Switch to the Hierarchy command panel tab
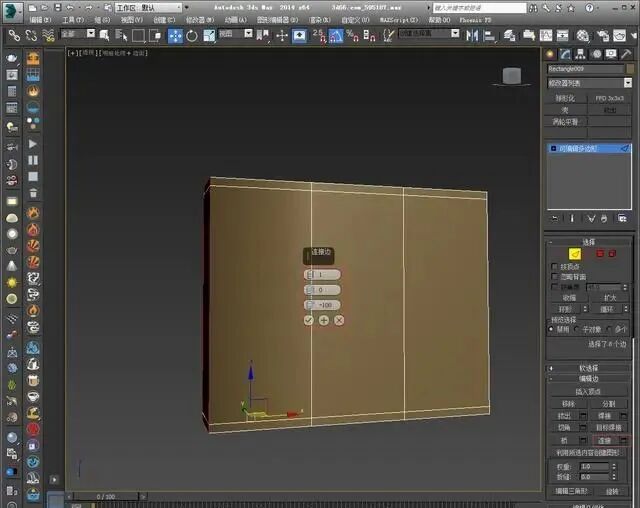The width and height of the screenshot is (640, 508). tap(580, 54)
